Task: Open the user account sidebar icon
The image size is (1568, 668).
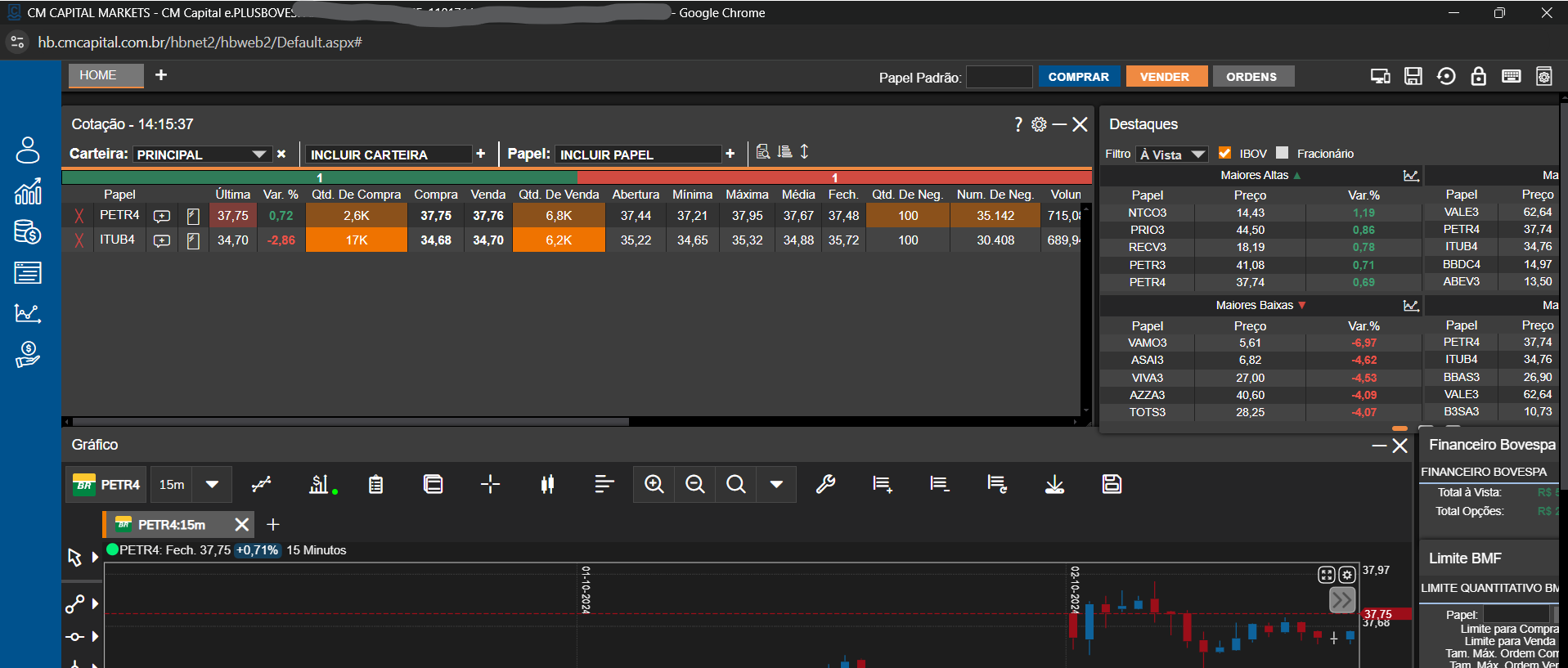Action: [x=28, y=150]
